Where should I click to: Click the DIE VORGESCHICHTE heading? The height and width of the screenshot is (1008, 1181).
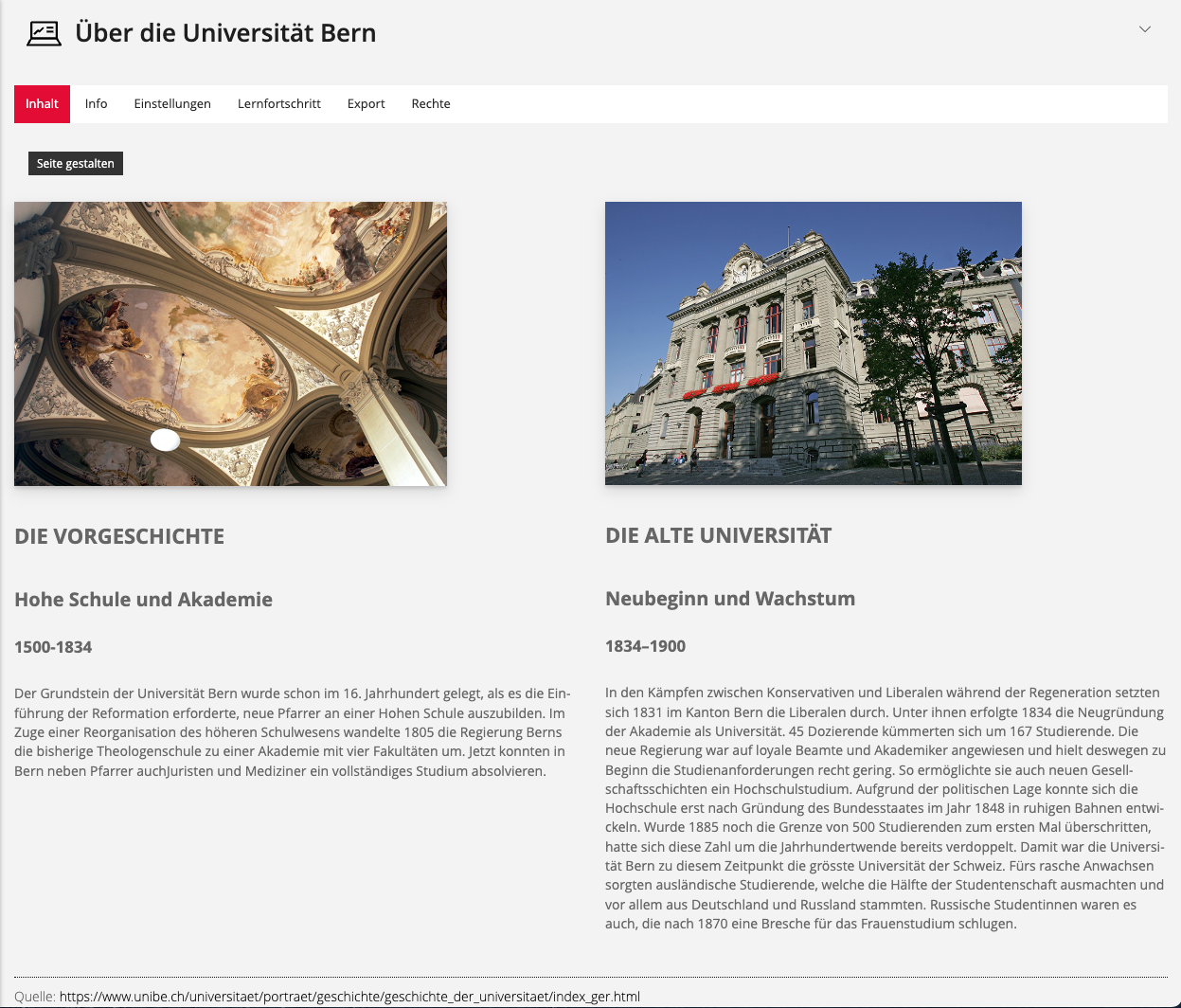pyautogui.click(x=119, y=536)
